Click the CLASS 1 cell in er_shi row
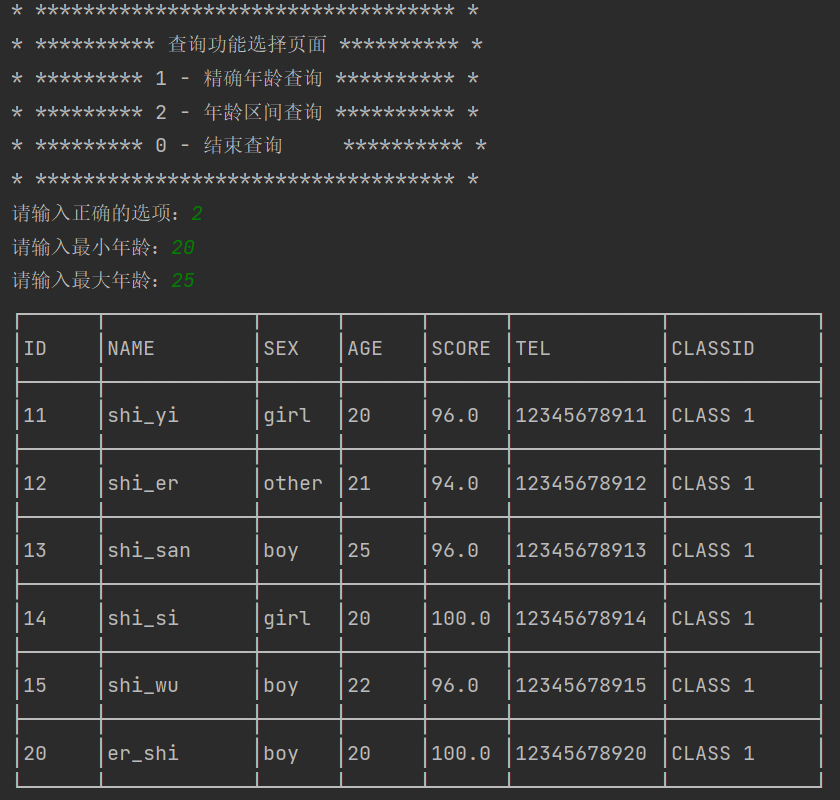 pyautogui.click(x=713, y=753)
